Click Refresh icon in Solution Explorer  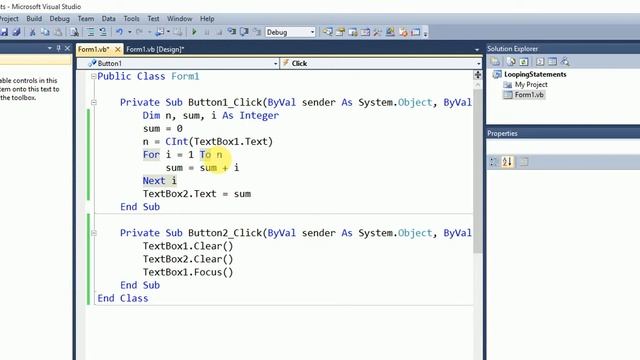click(x=524, y=62)
